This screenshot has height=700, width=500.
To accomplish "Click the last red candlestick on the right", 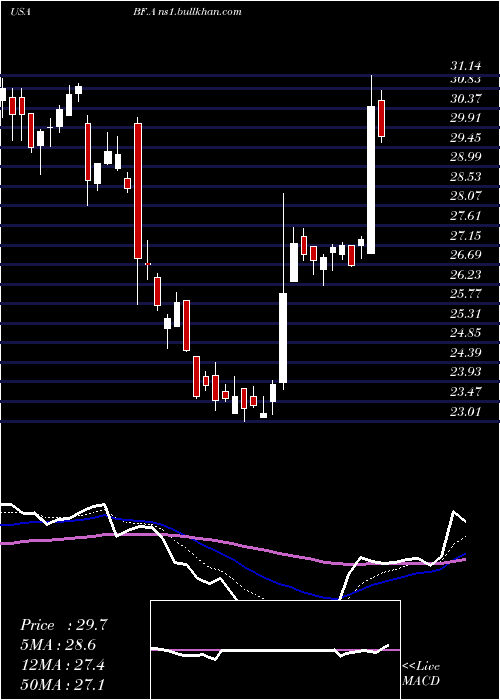I will [x=381, y=118].
